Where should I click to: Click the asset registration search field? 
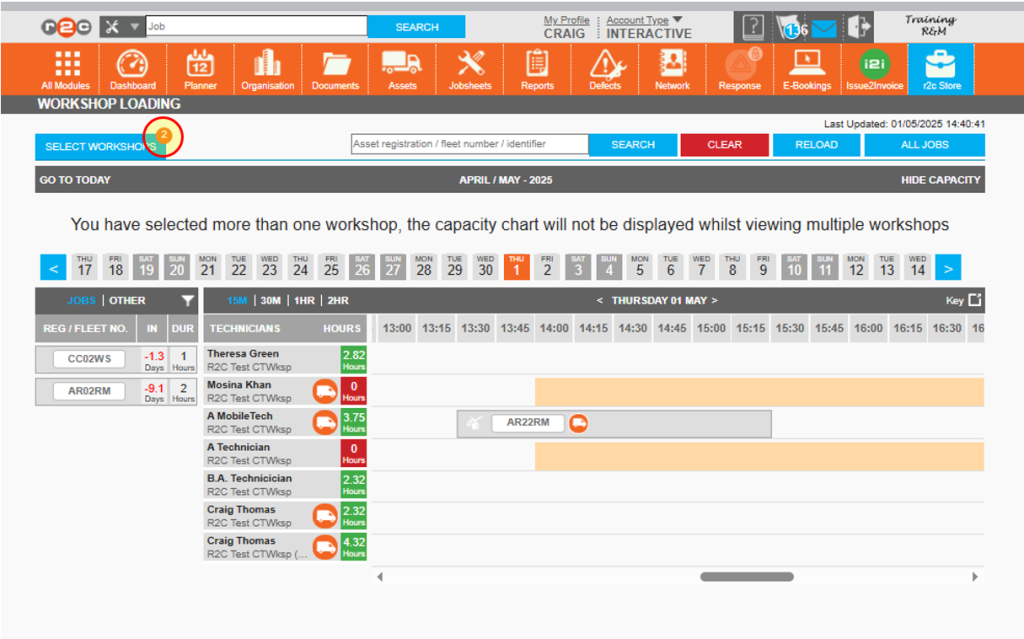[x=469, y=144]
